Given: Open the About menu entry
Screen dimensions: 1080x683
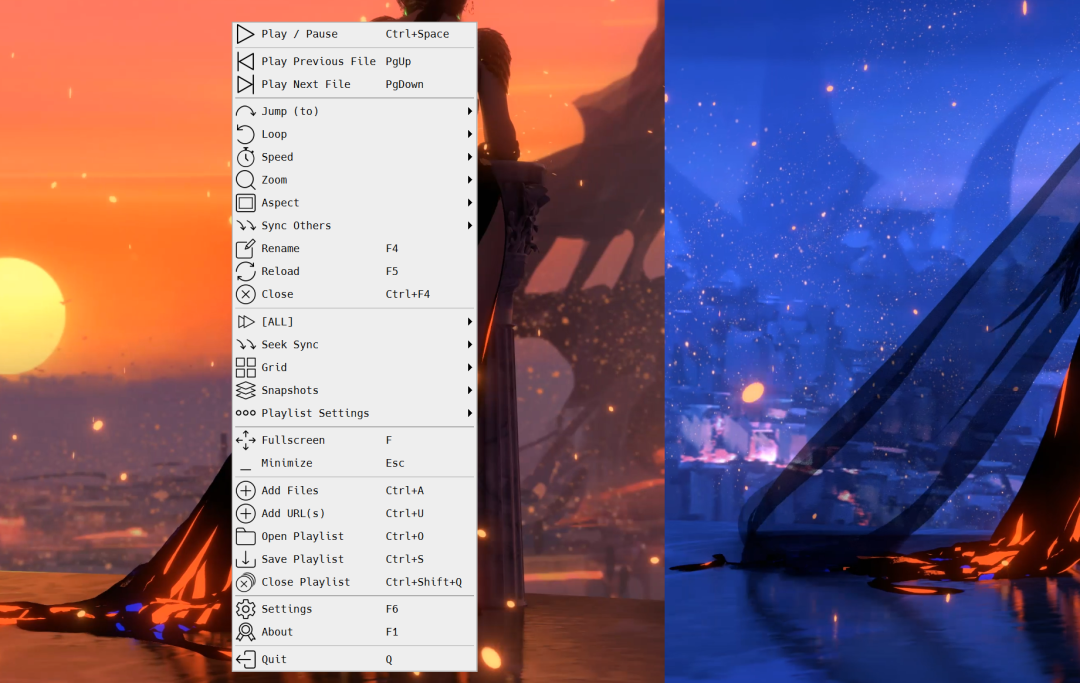Looking at the screenshot, I should tap(355, 632).
